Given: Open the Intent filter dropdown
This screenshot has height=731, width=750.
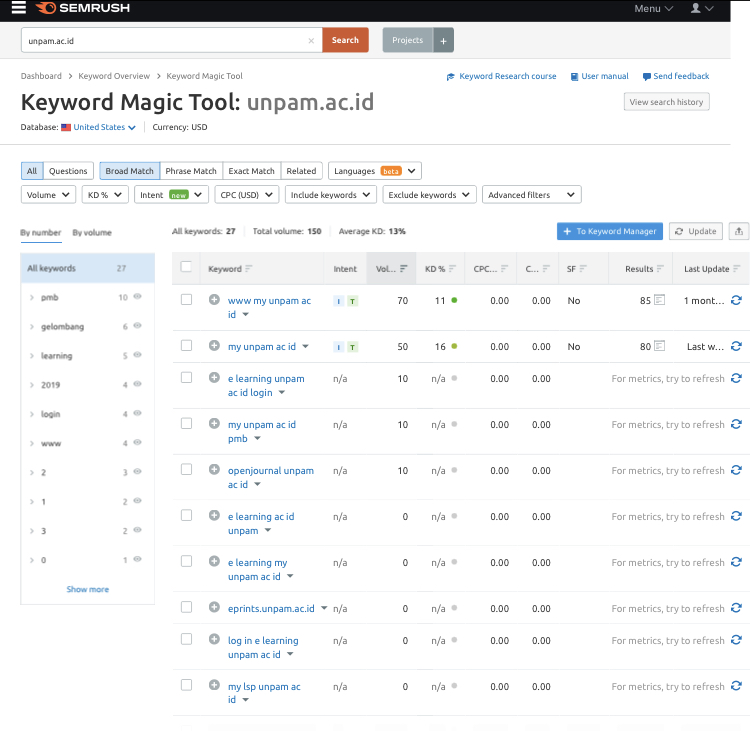Looking at the screenshot, I should [x=171, y=195].
